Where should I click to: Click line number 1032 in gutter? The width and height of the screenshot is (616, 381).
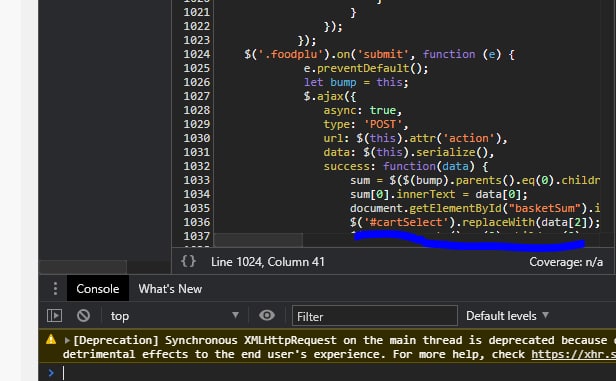point(196,166)
